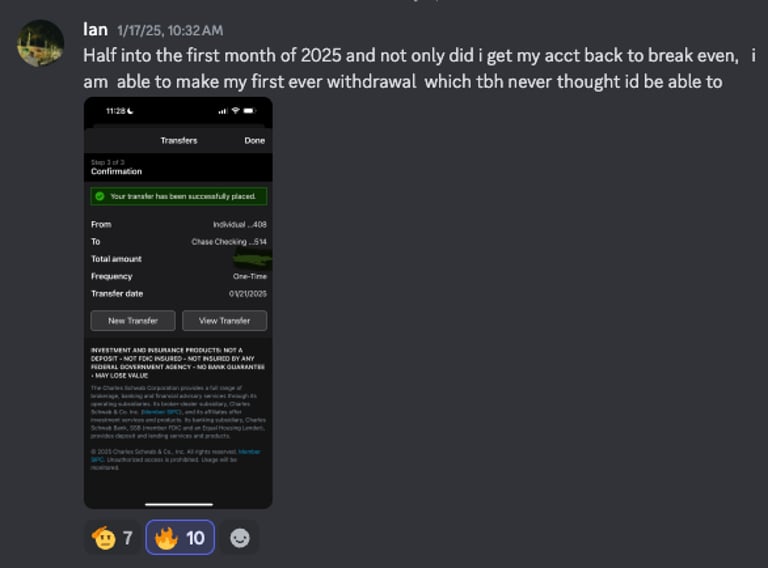Click the Transfers screen title
Image resolution: width=768 pixels, height=568 pixels.
pyautogui.click(x=179, y=141)
